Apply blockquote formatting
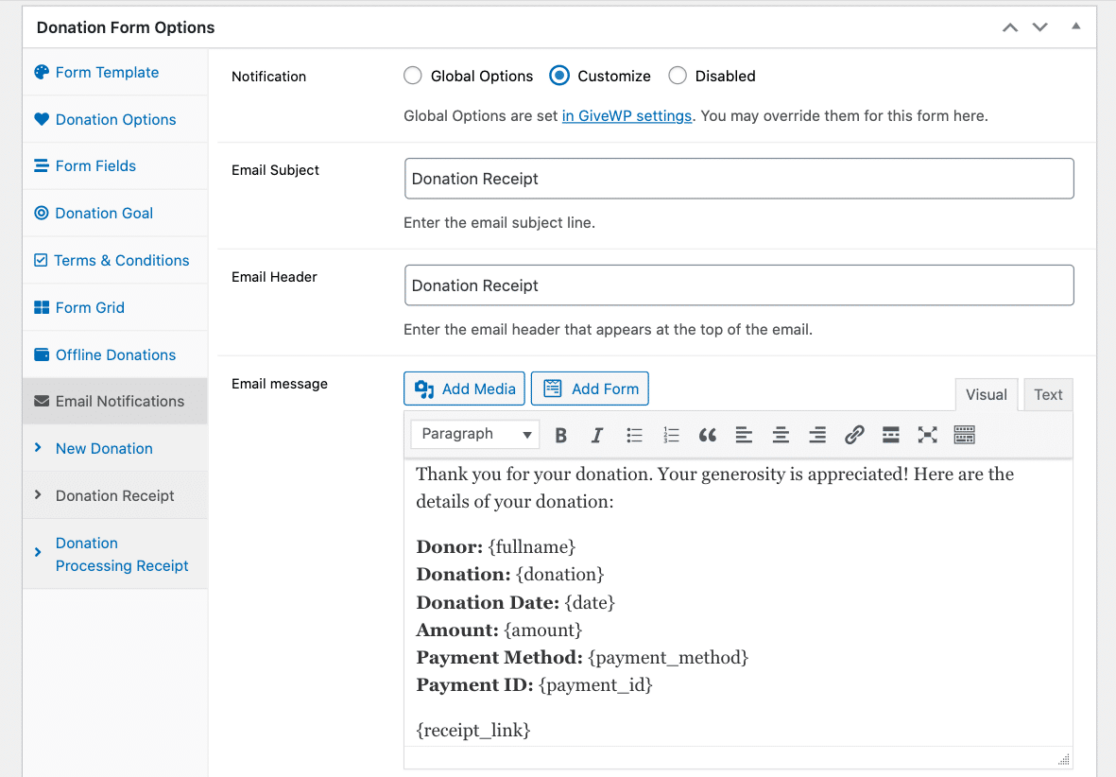 707,435
